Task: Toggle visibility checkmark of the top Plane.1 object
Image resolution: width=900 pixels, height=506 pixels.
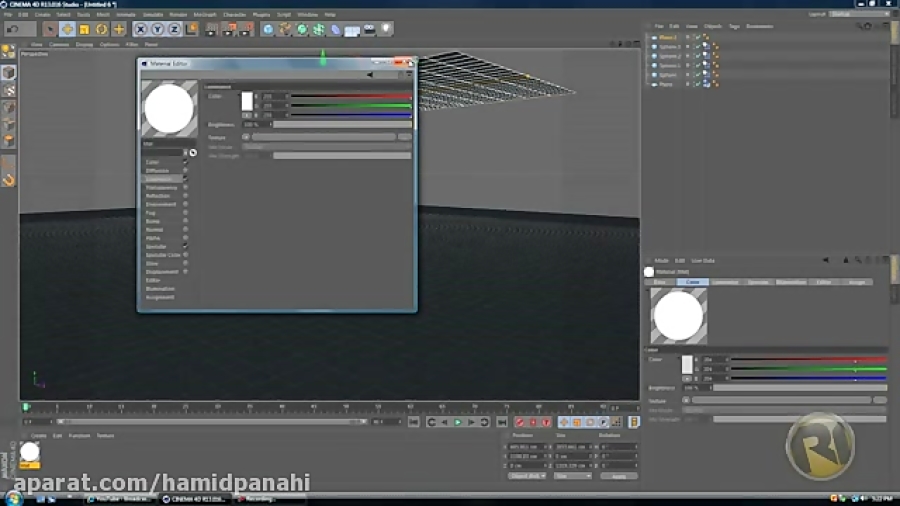Action: [697, 37]
